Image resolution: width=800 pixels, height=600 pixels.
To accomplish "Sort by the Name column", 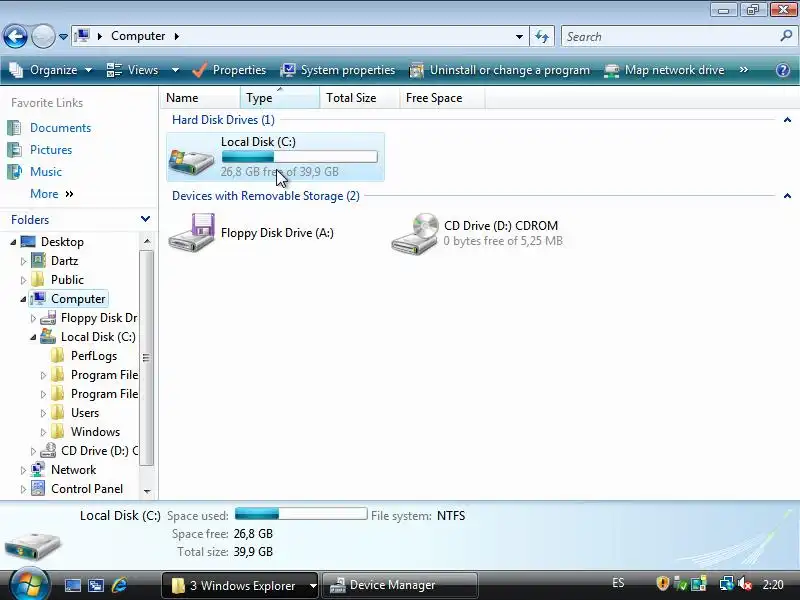I will point(201,97).
